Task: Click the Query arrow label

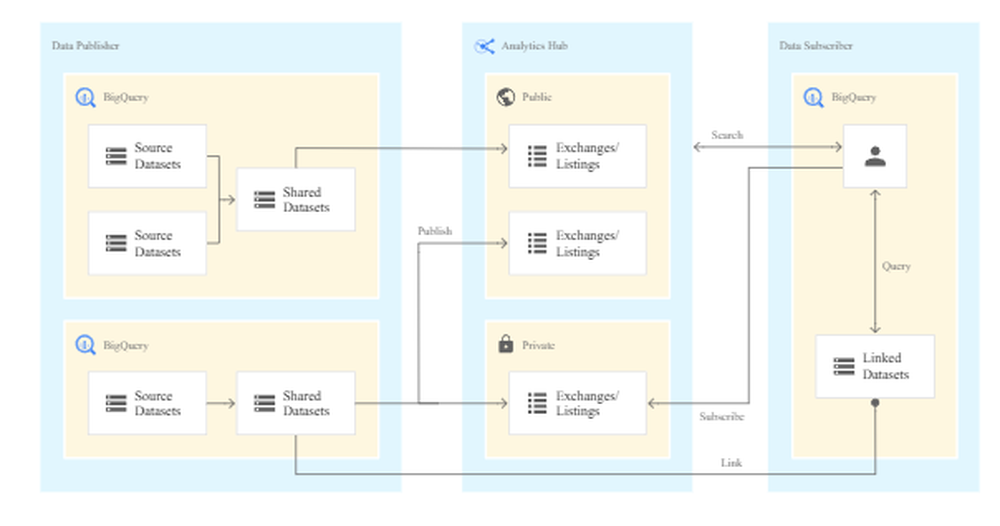Action: [896, 267]
